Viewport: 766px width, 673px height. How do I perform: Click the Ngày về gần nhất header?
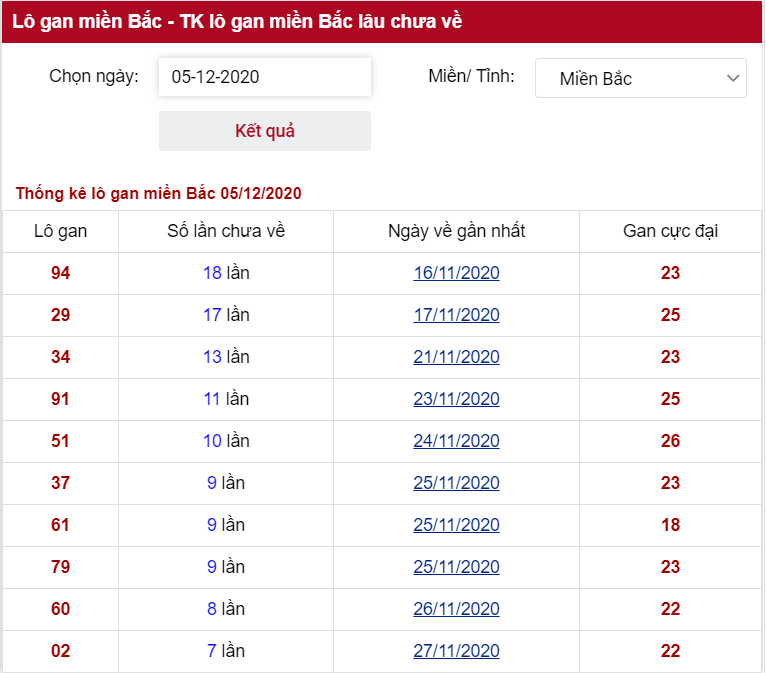pos(456,231)
